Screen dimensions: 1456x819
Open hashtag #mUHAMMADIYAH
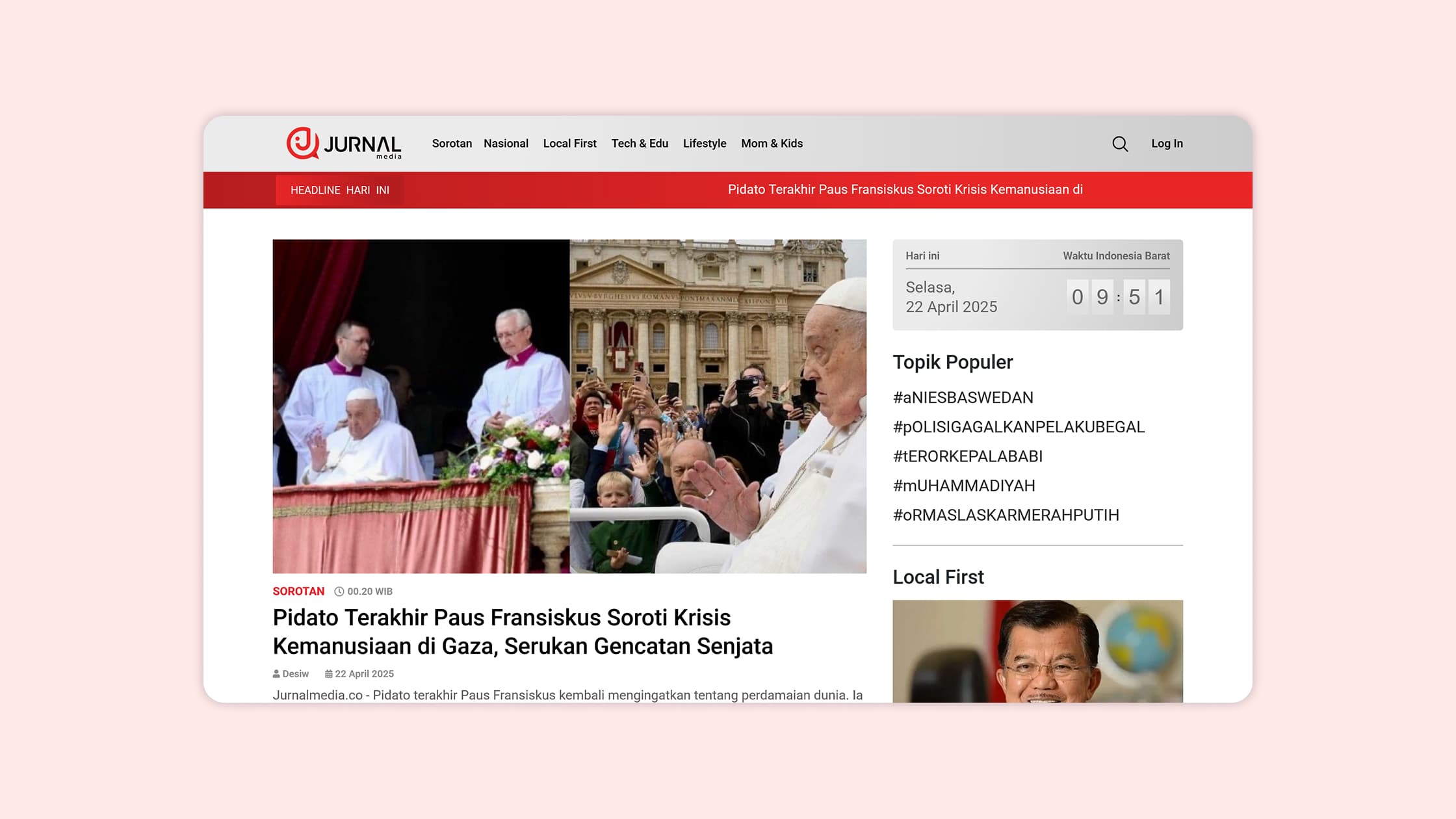[964, 486]
